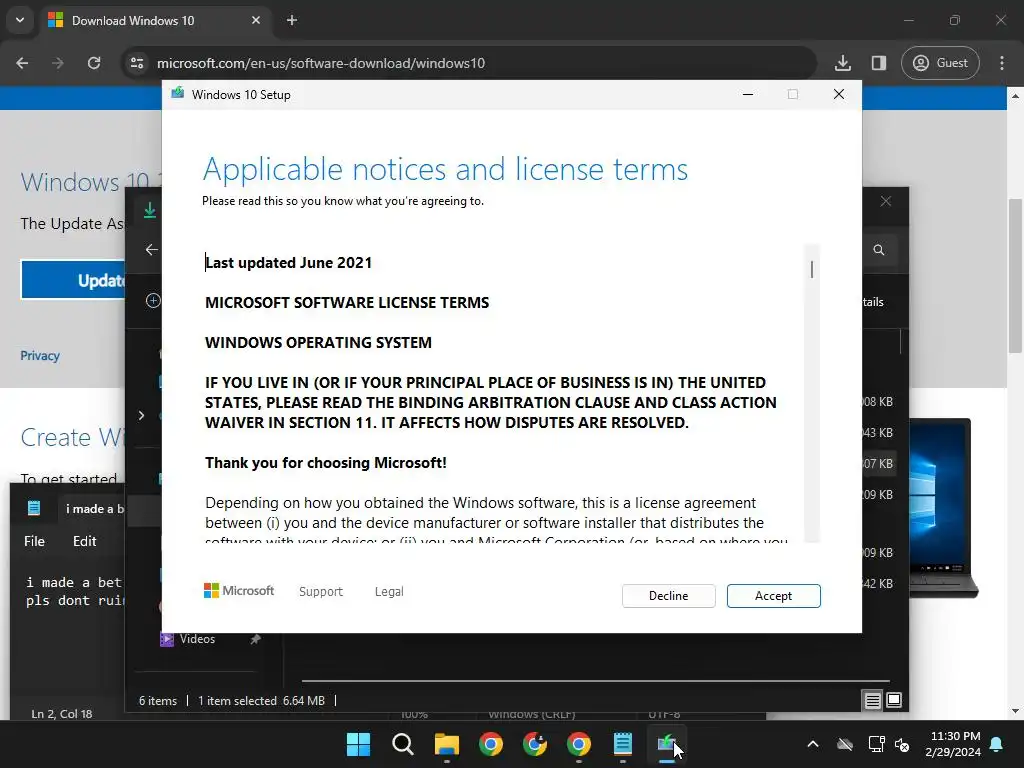This screenshot has width=1024, height=768.
Task: Open Notepad Edit menu
Action: tap(84, 541)
